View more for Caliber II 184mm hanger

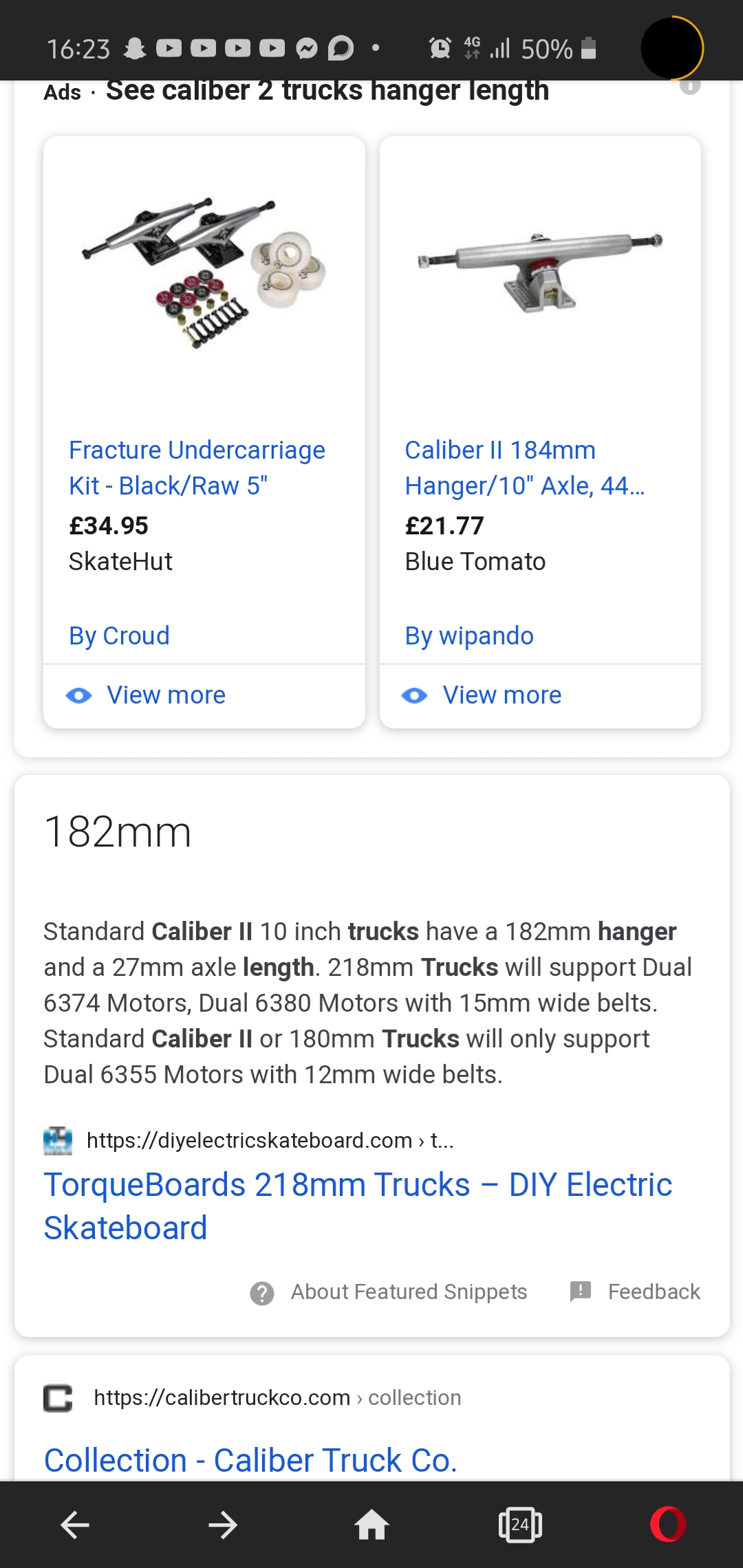click(x=502, y=695)
